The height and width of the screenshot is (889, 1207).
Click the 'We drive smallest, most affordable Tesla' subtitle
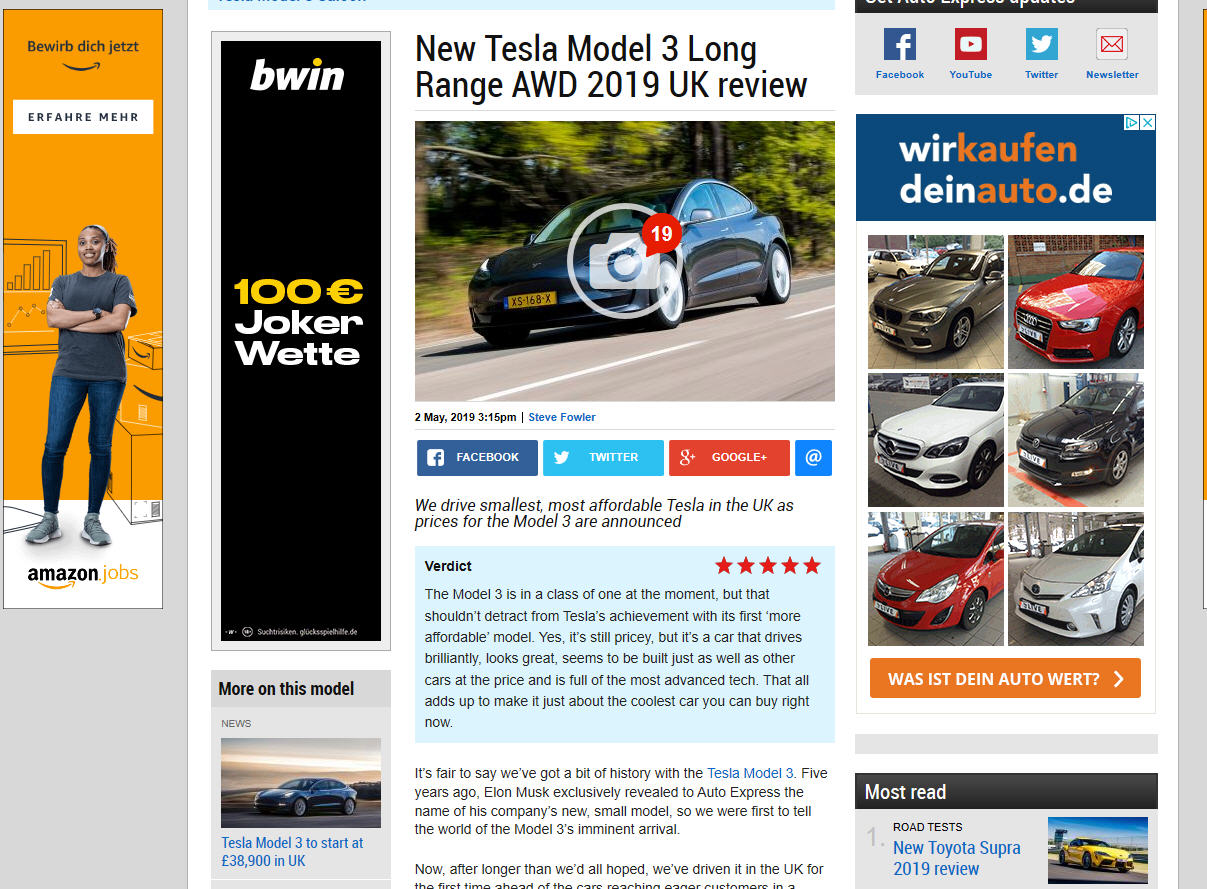point(604,513)
